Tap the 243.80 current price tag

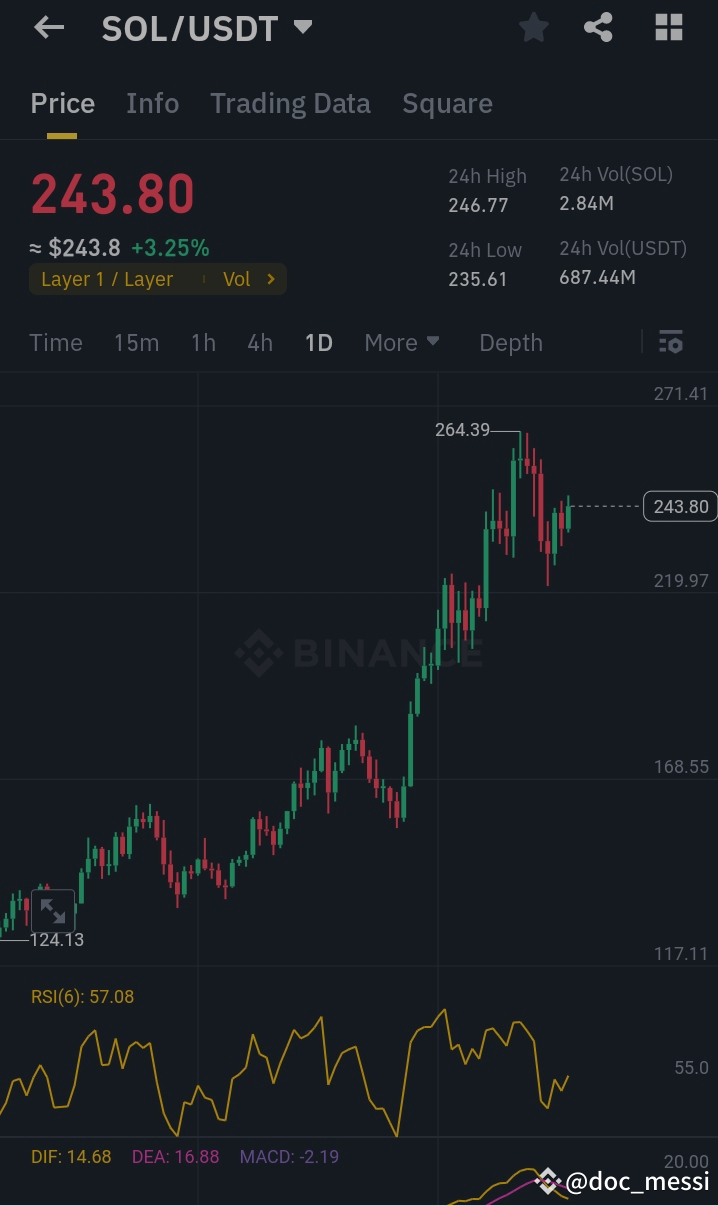coord(679,506)
